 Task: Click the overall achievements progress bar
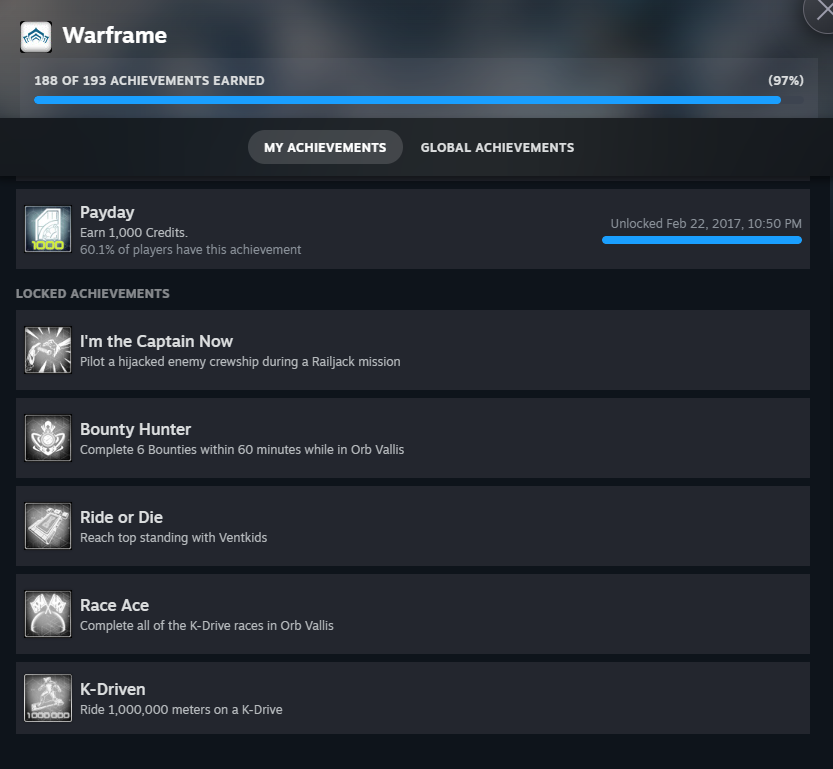[x=419, y=100]
